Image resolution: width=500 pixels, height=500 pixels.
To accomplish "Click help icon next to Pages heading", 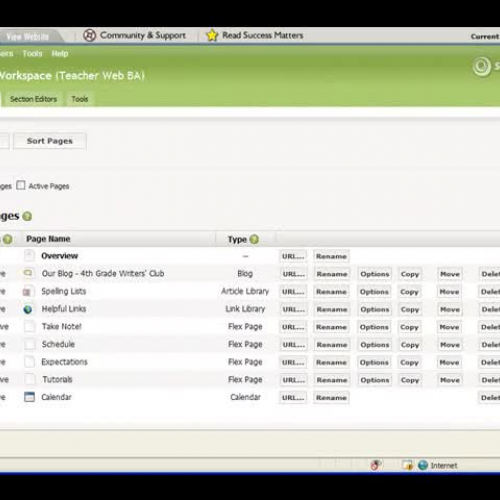I will click(27, 216).
